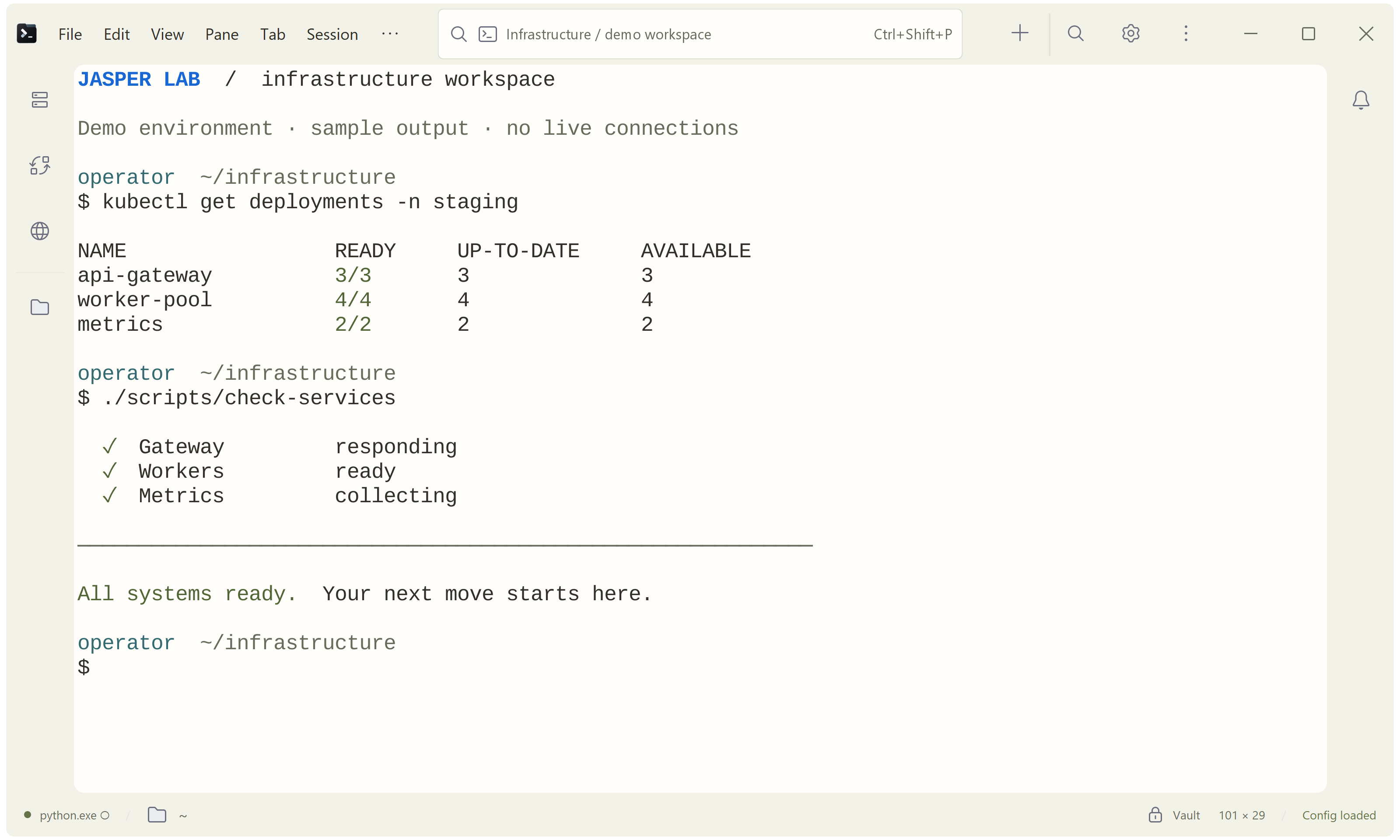Open settings via the gear icon
Viewport: 1400px width, 840px height.
click(x=1130, y=33)
